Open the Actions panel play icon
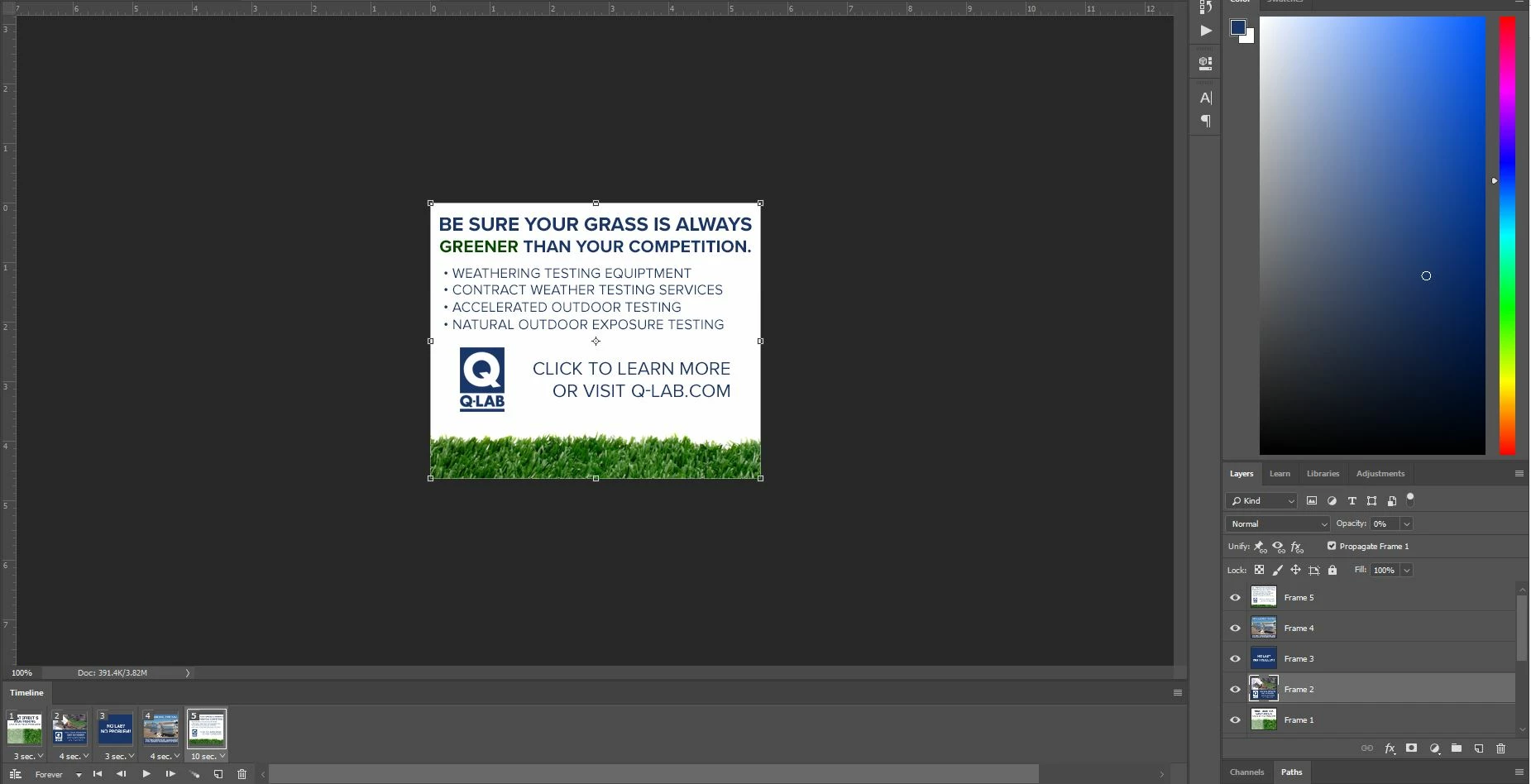Image resolution: width=1531 pixels, height=784 pixels. [x=1206, y=31]
